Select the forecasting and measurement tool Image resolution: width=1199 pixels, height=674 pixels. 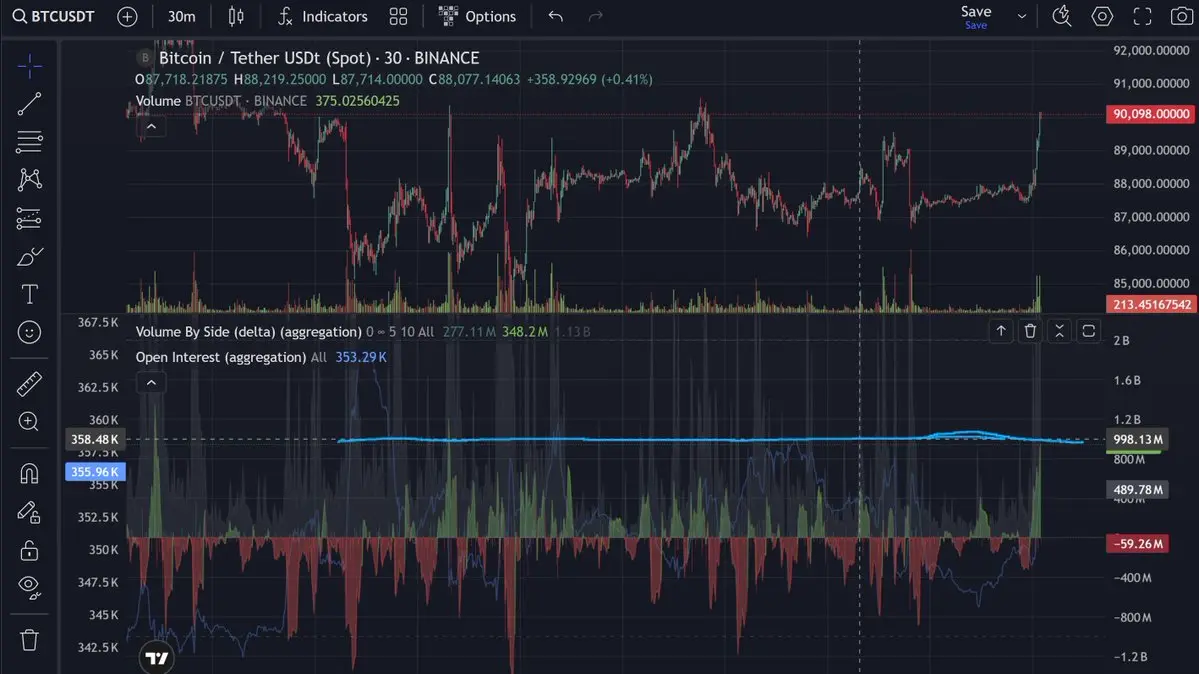(29, 219)
